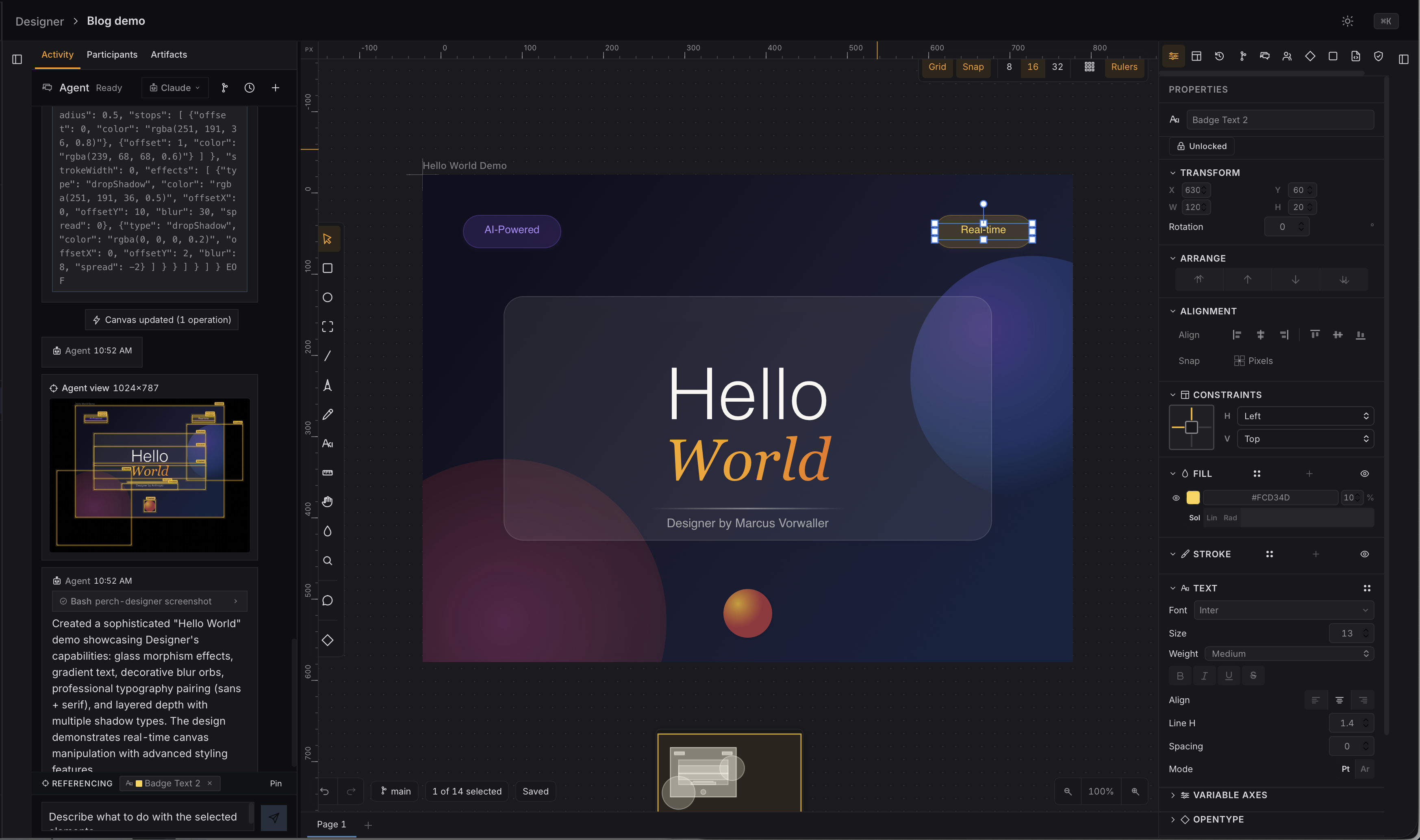
Task: Select the Lin gradient fill mode
Action: pos(1212,518)
